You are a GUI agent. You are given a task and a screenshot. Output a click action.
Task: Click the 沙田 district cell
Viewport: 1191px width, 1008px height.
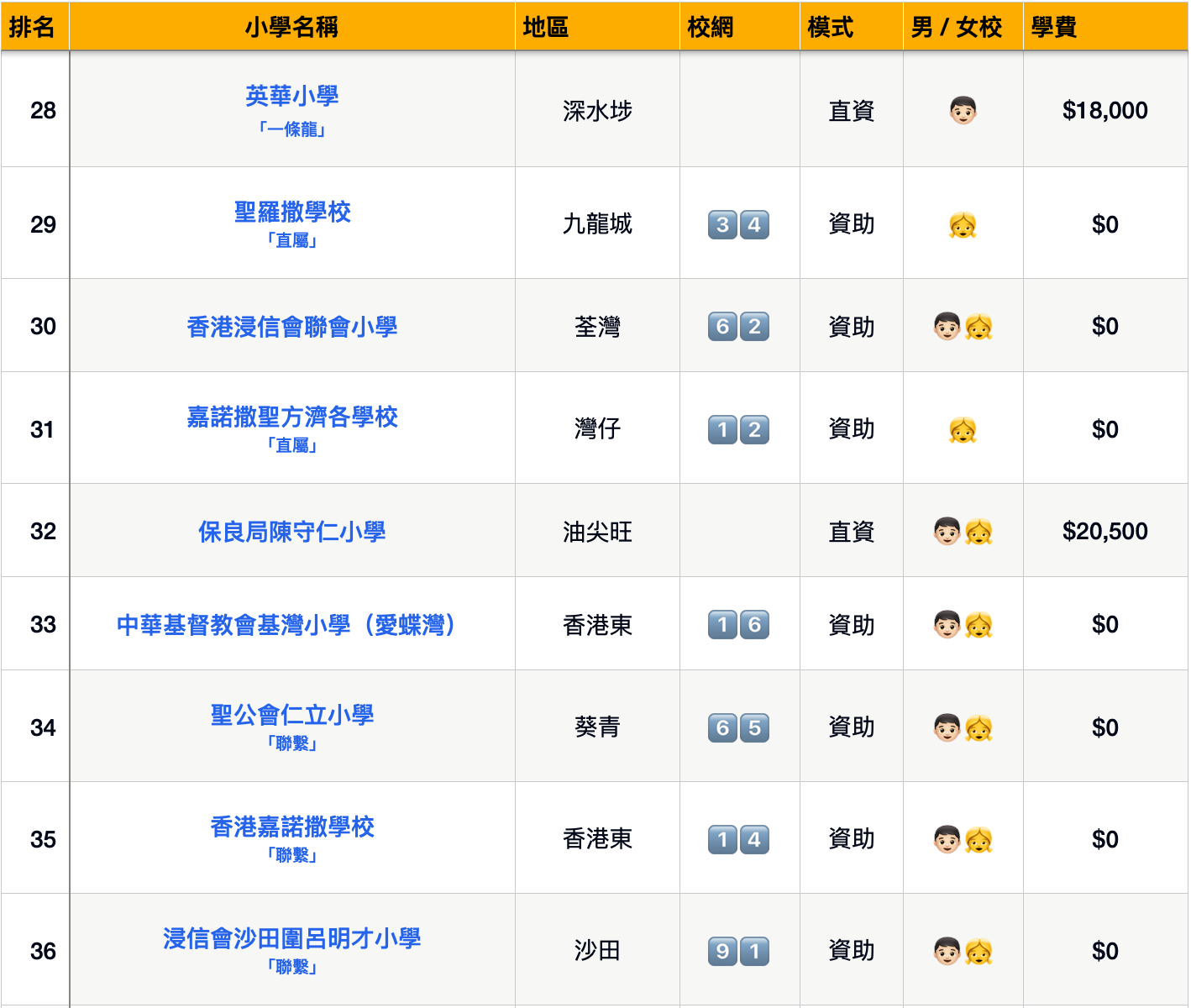[597, 951]
